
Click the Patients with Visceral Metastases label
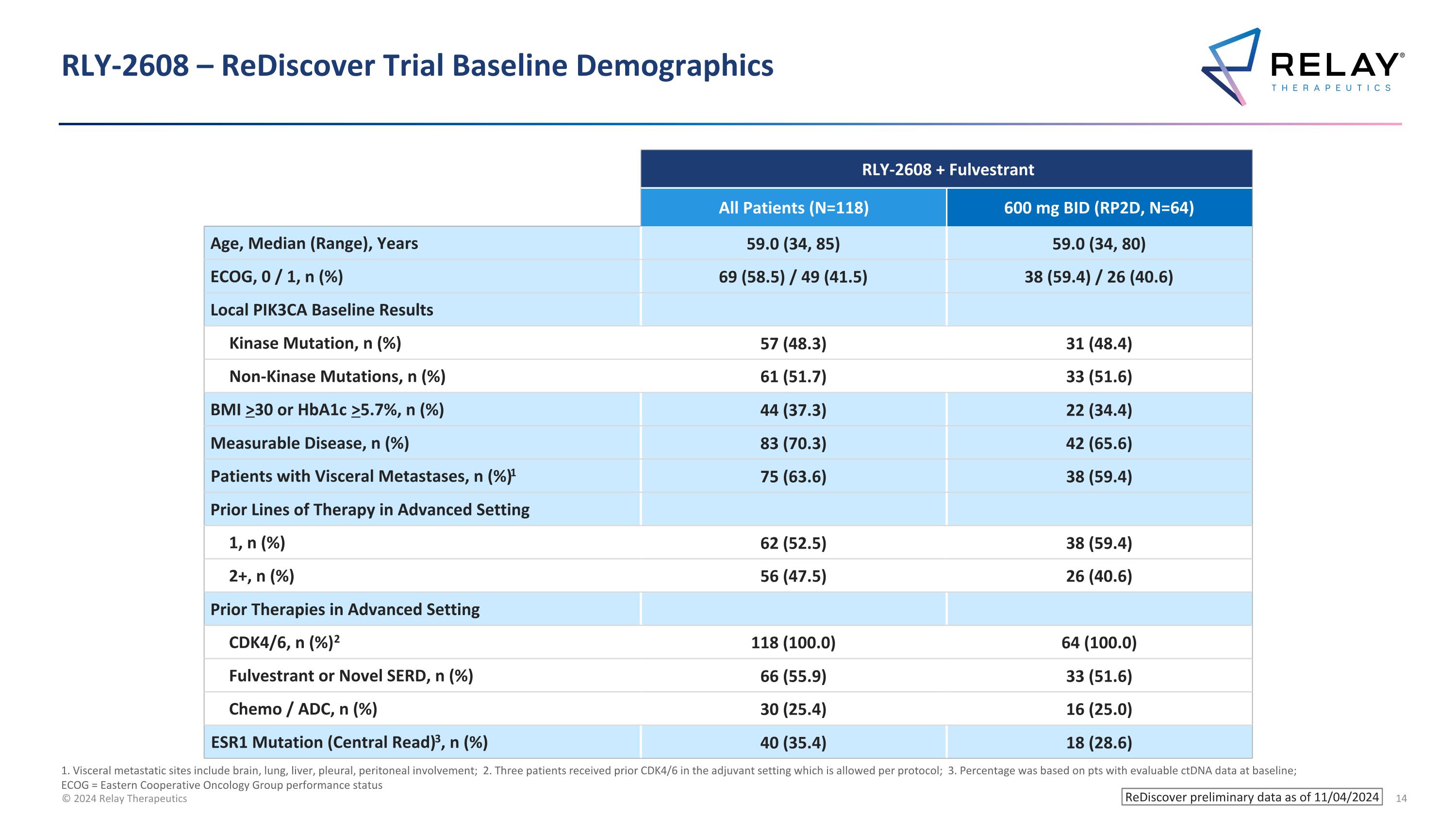click(363, 476)
